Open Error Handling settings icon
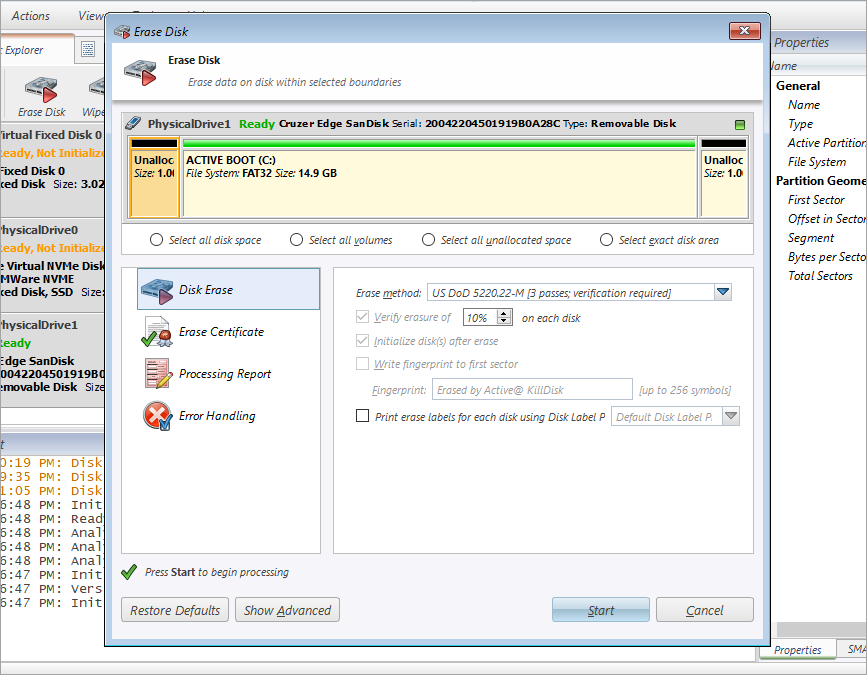Screen dimensions: 867x675 click(x=157, y=416)
